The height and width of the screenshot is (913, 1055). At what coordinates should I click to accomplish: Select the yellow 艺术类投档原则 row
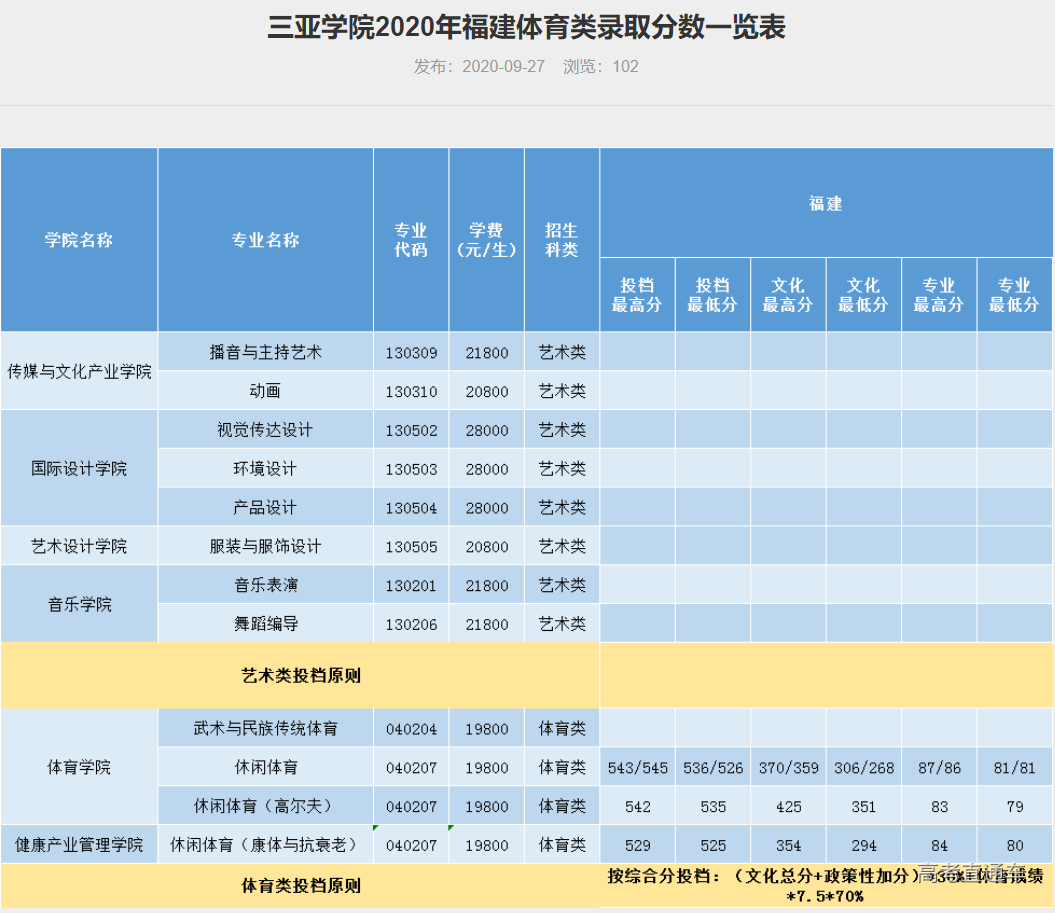[300, 677]
